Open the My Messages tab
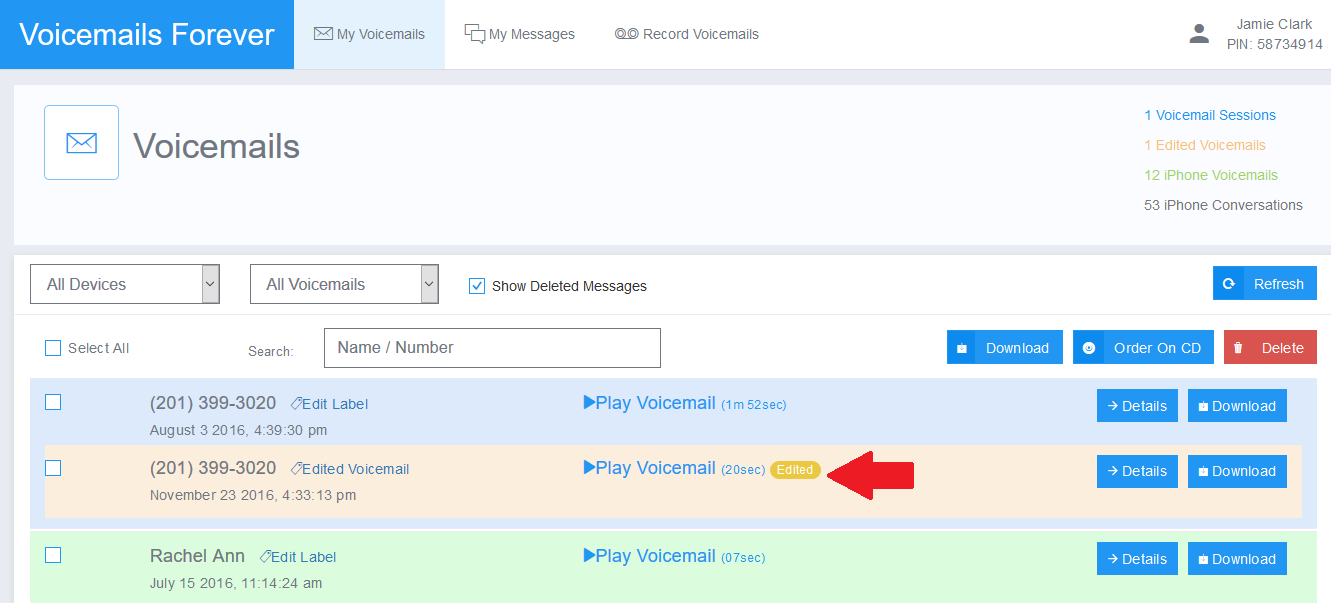 click(519, 34)
